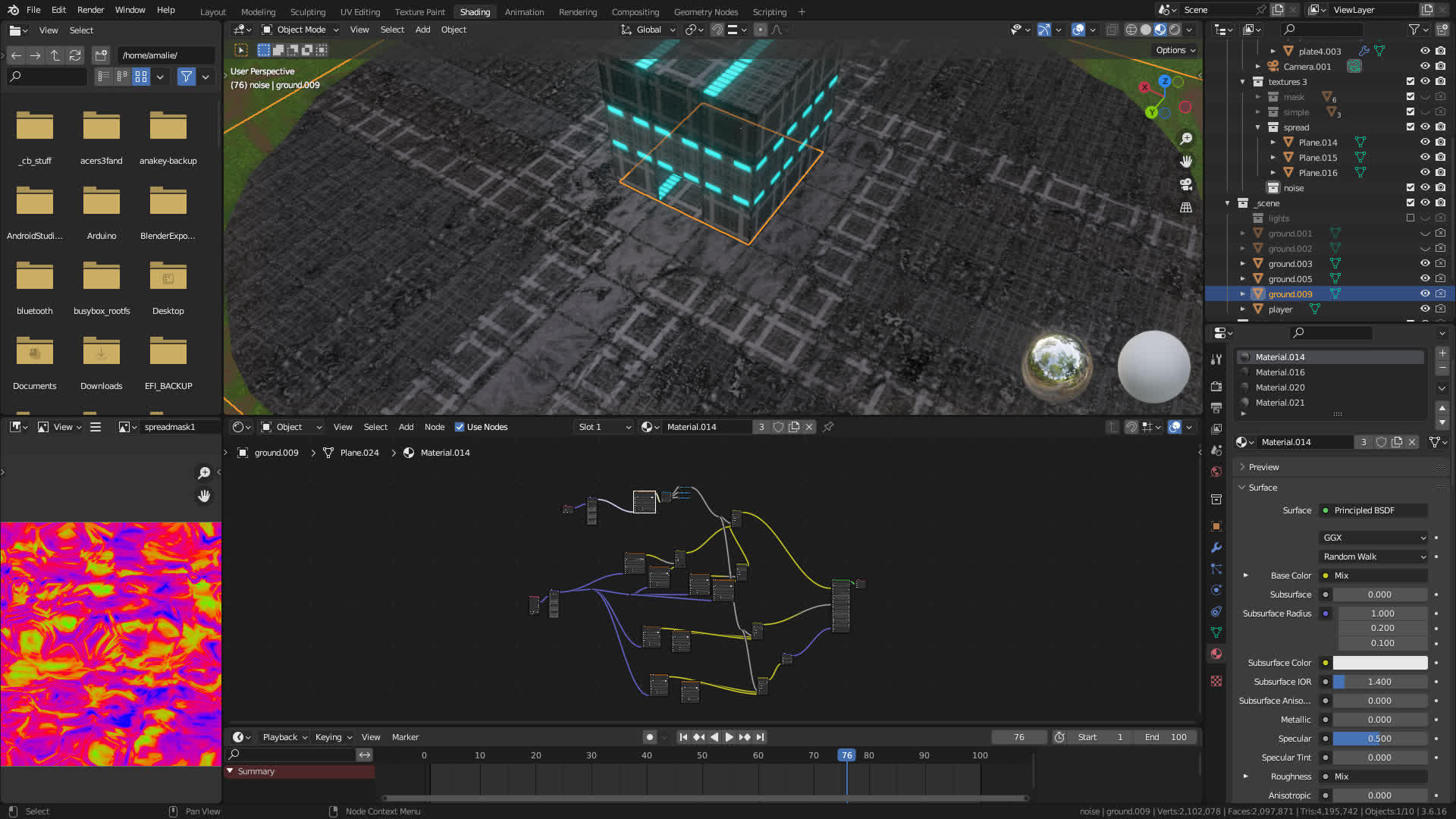Screen dimensions: 1456x819
Task: Click the viewport zoom magnifier icon
Action: pos(1186,139)
